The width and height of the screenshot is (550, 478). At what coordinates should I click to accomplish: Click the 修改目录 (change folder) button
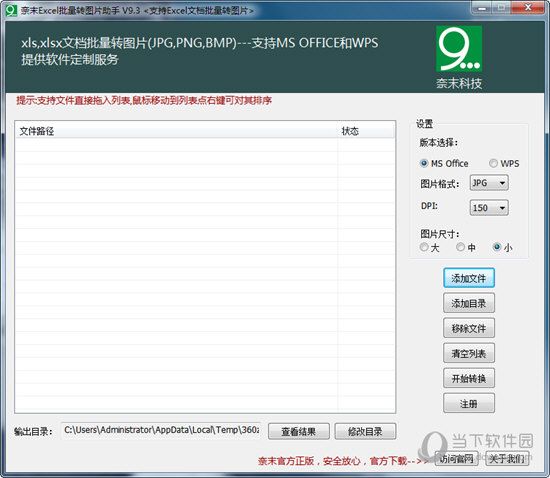coord(365,431)
